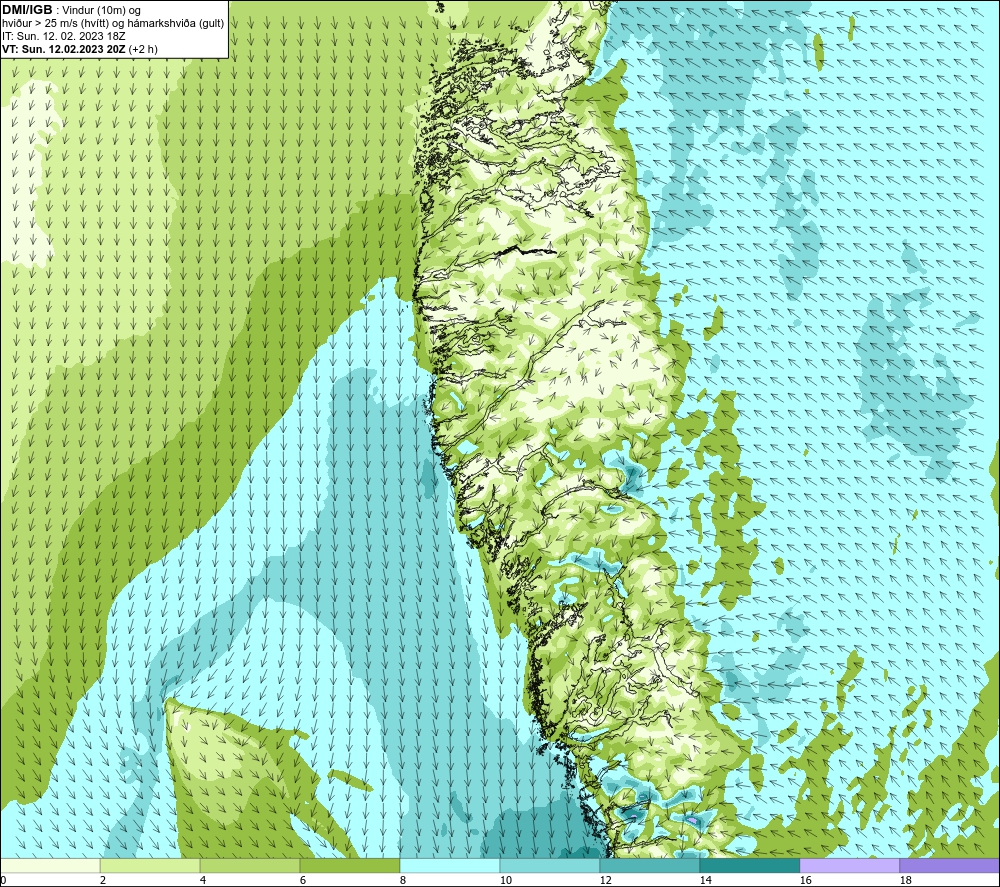This screenshot has height=887, width=1000.
Task: Select the green 4–6 m/s scale swatch
Action: coord(250,865)
